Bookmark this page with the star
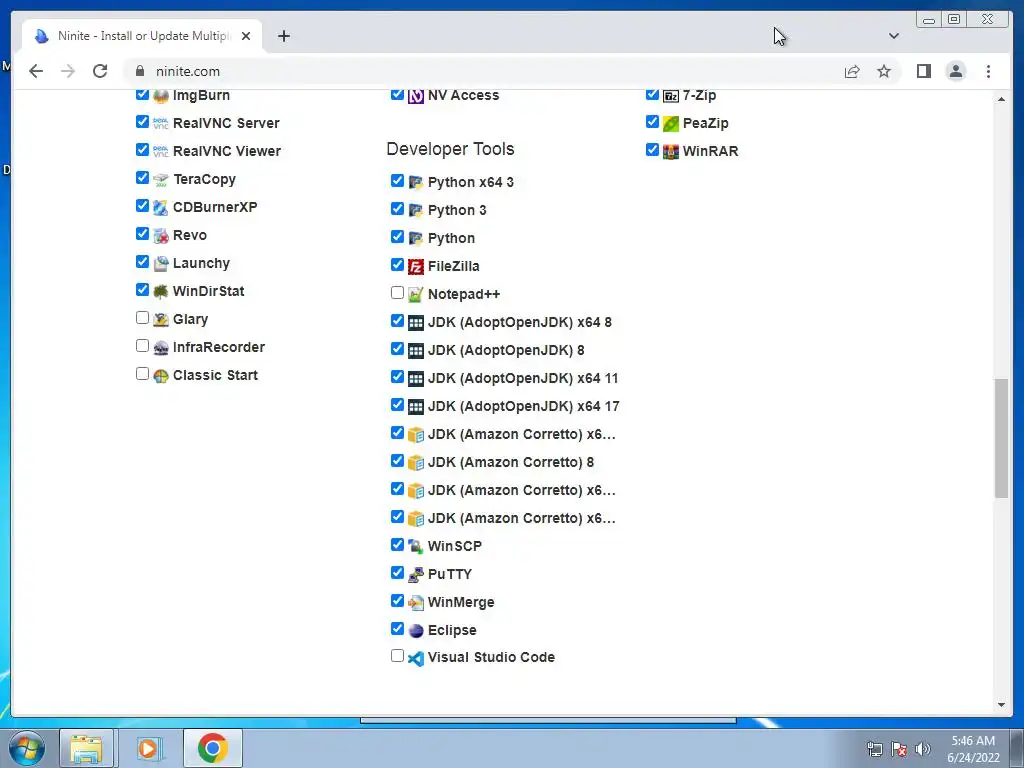The image size is (1024, 768). pos(884,71)
